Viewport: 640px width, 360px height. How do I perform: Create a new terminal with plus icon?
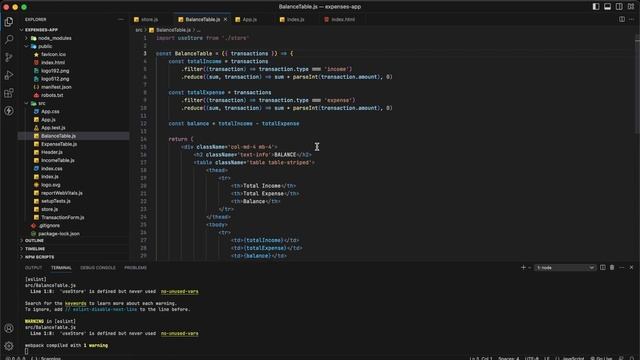pyautogui.click(x=523, y=267)
